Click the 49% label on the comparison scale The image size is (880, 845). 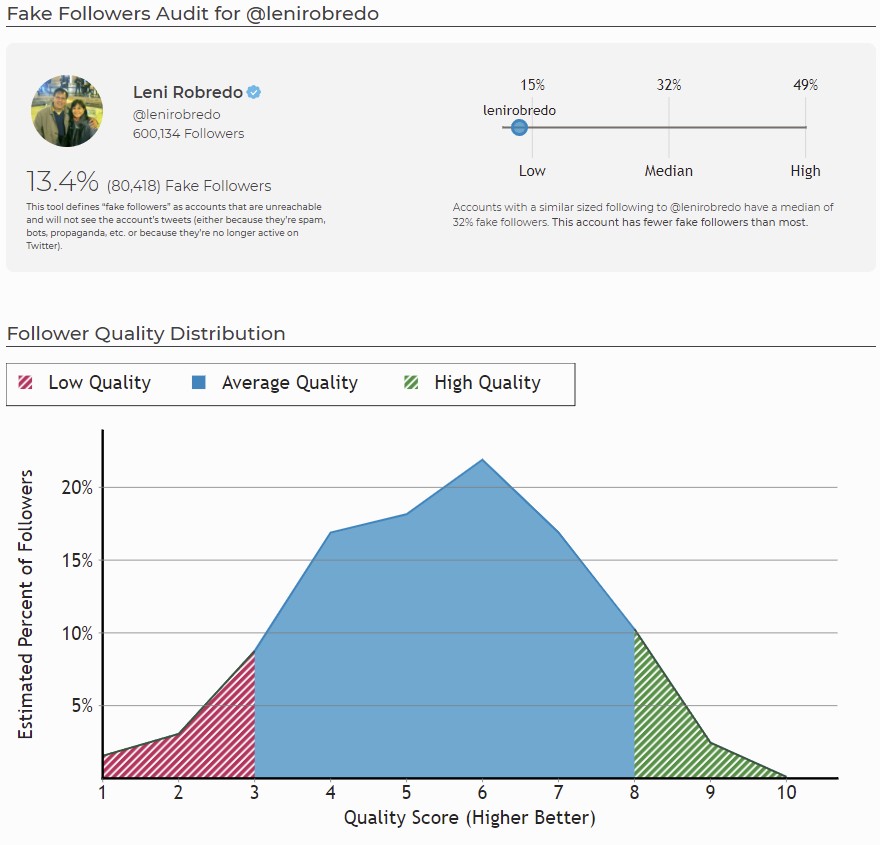(805, 85)
